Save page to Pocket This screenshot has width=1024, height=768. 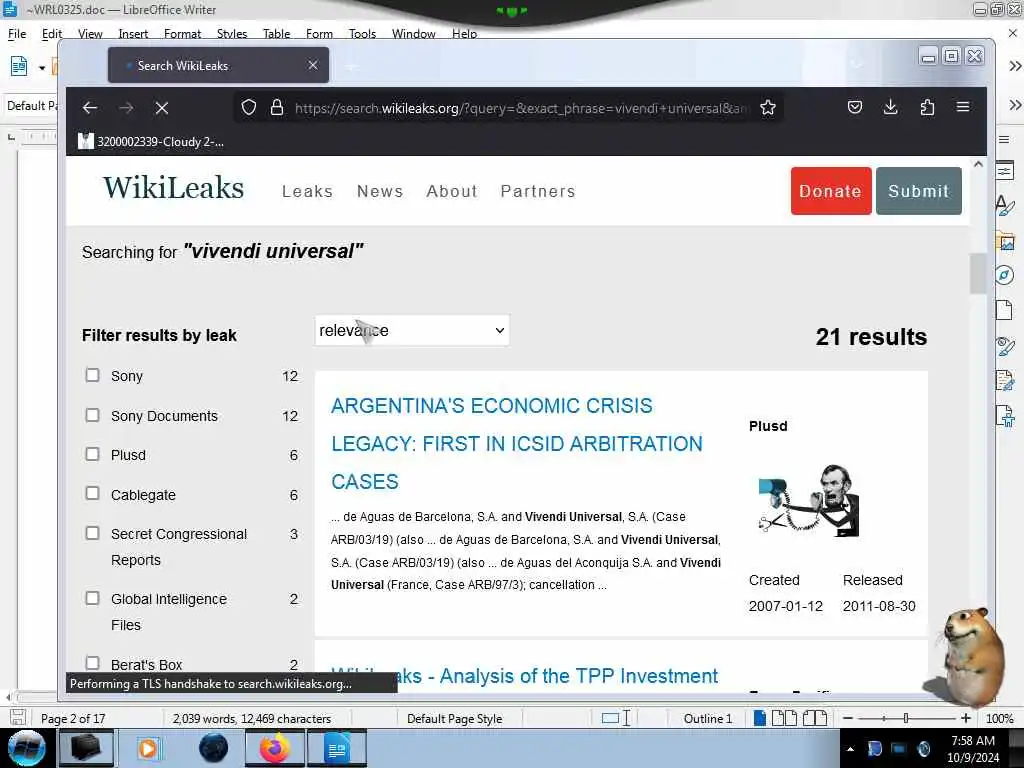pyautogui.click(x=855, y=107)
